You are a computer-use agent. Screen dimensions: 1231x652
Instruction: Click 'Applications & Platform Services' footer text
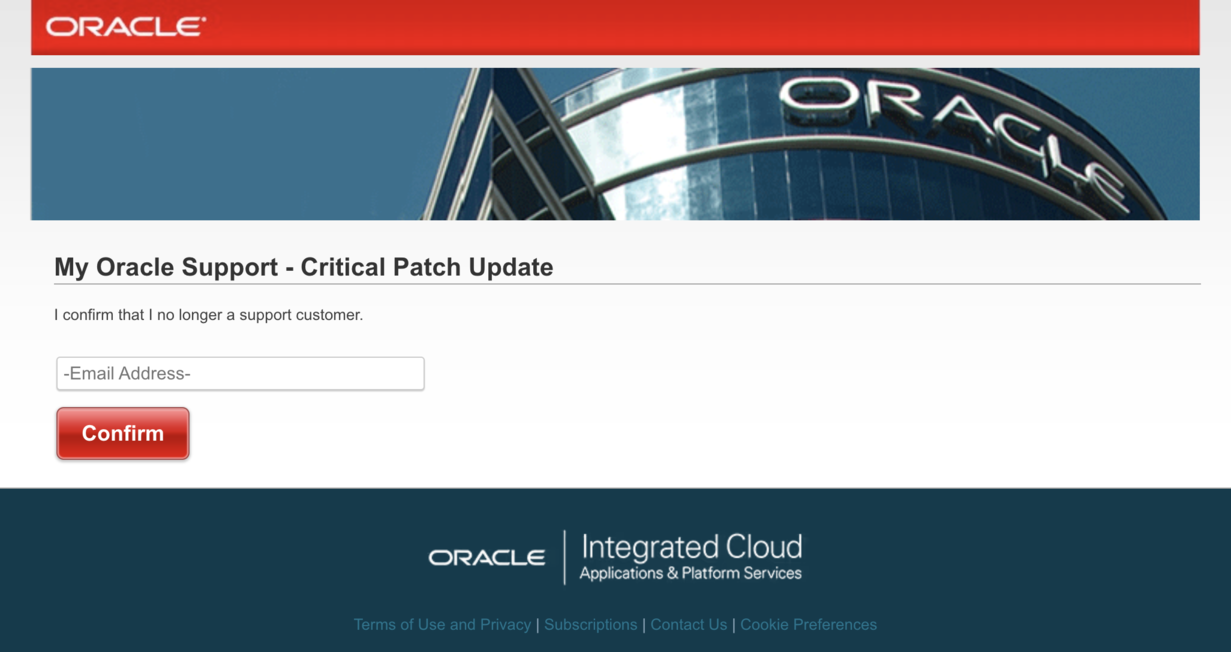(x=691, y=573)
